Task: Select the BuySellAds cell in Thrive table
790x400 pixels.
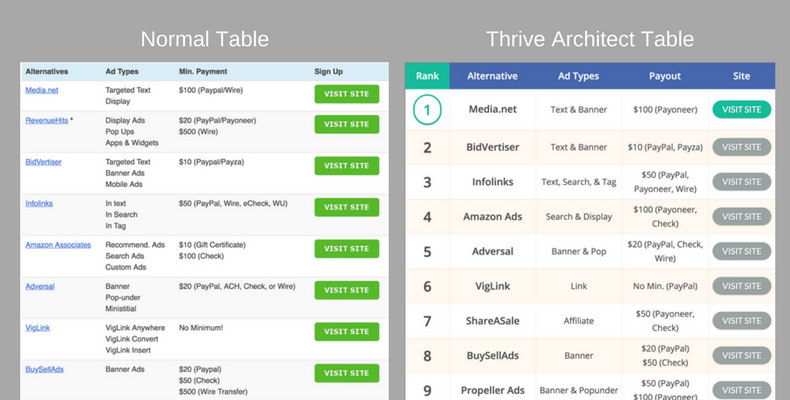Action: pyautogui.click(x=493, y=356)
